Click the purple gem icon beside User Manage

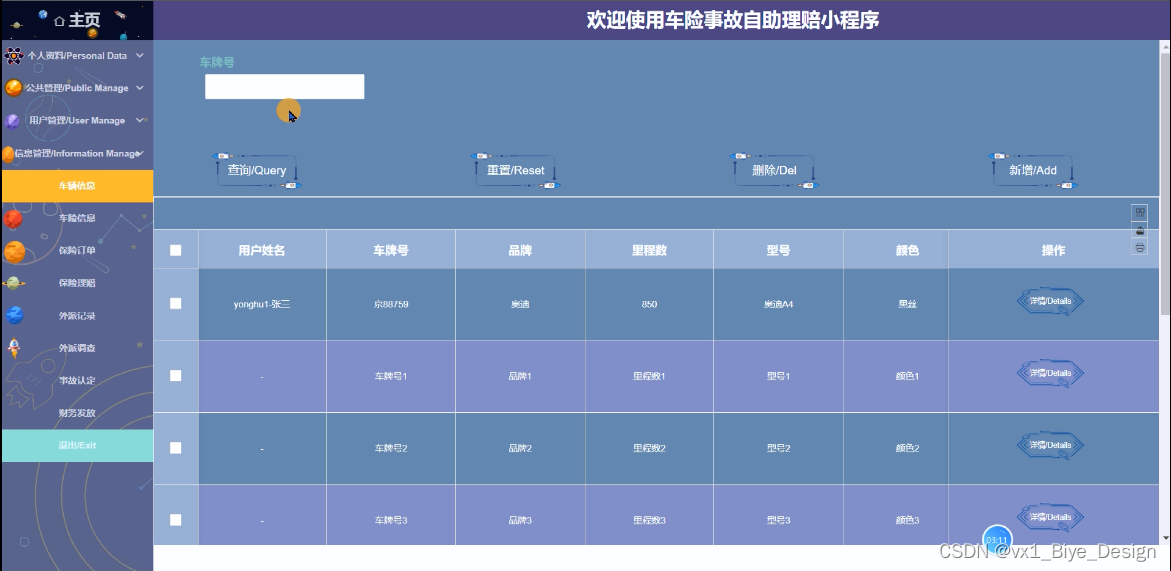pyautogui.click(x=13, y=121)
